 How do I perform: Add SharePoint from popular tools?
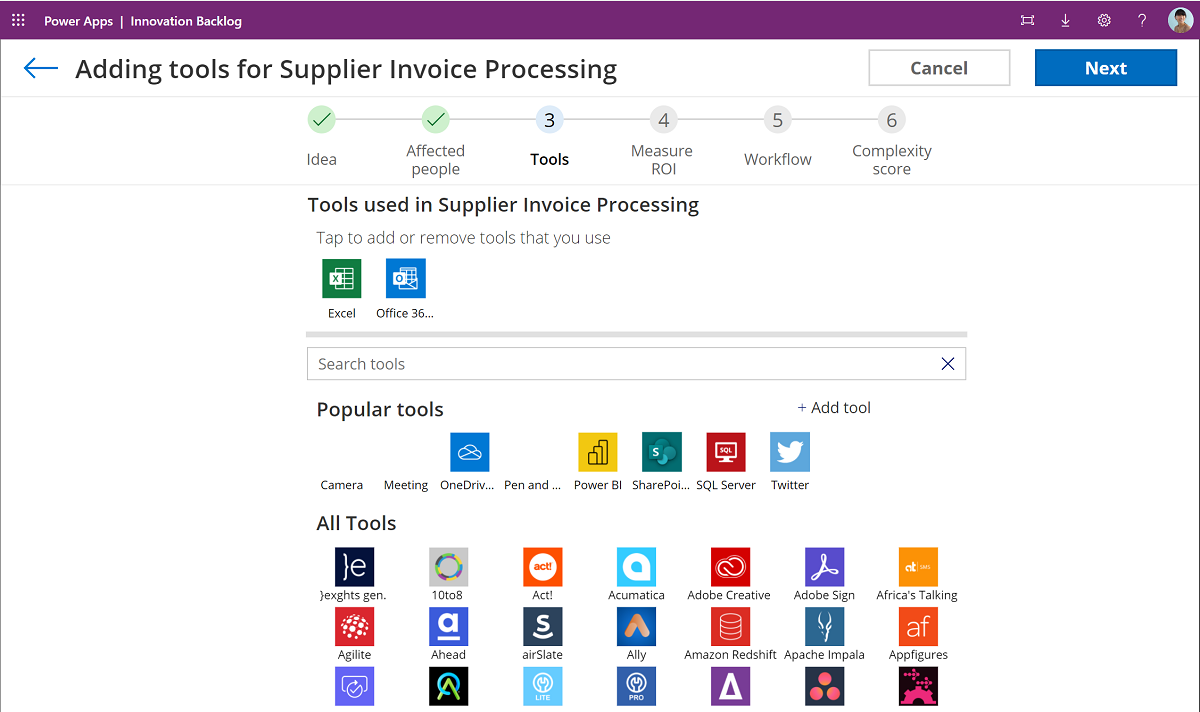pos(662,452)
